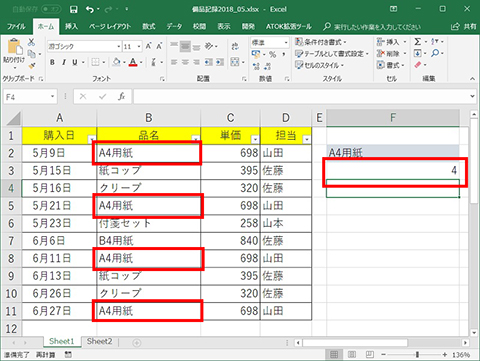Image resolution: width=480 pixels, height=361 pixels.
Task: Select Page Break Preview view
Action: 369,354
